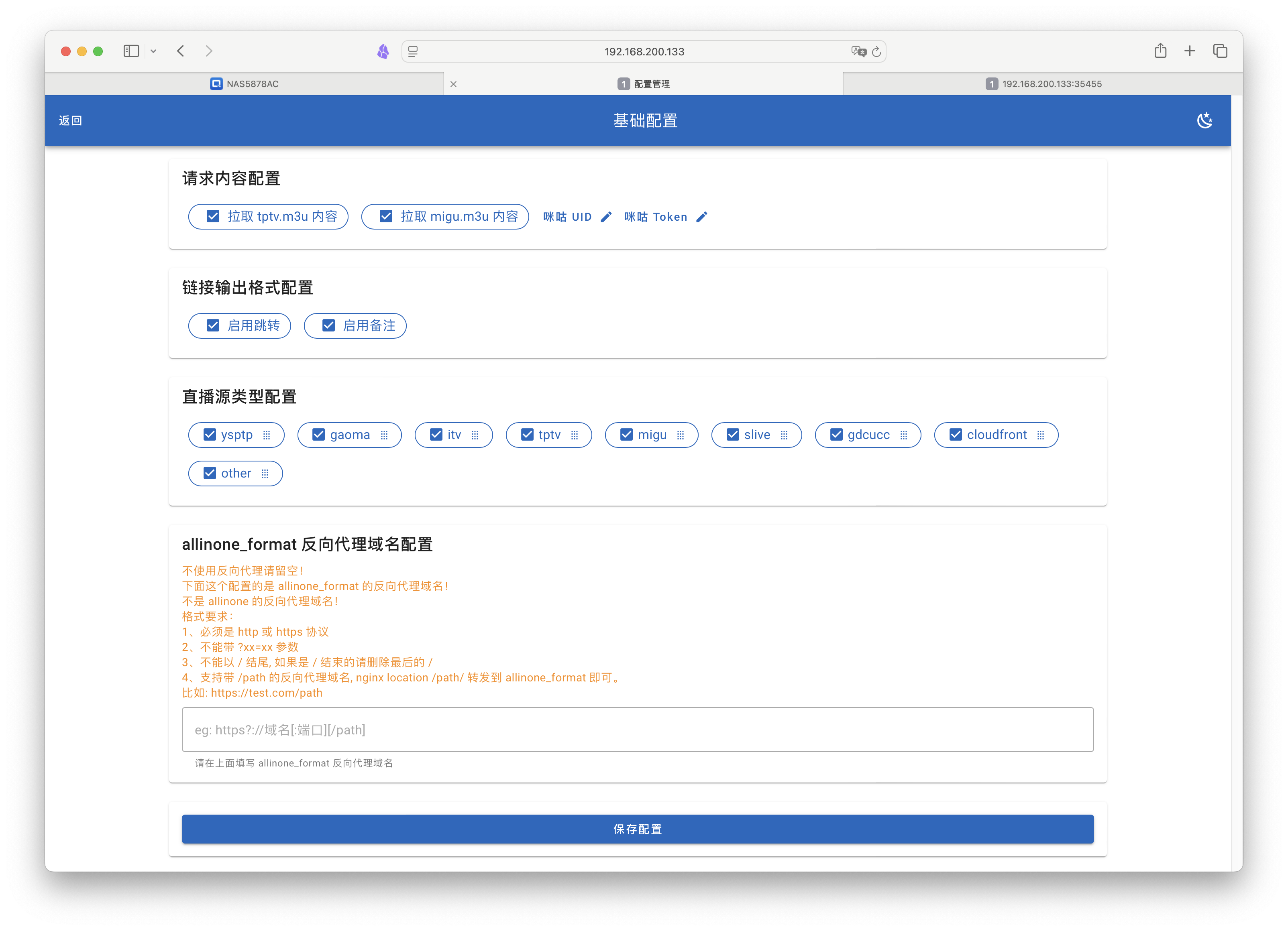Uncheck the gdcucc source checkbox
This screenshot has width=1288, height=931.
pyautogui.click(x=836, y=435)
